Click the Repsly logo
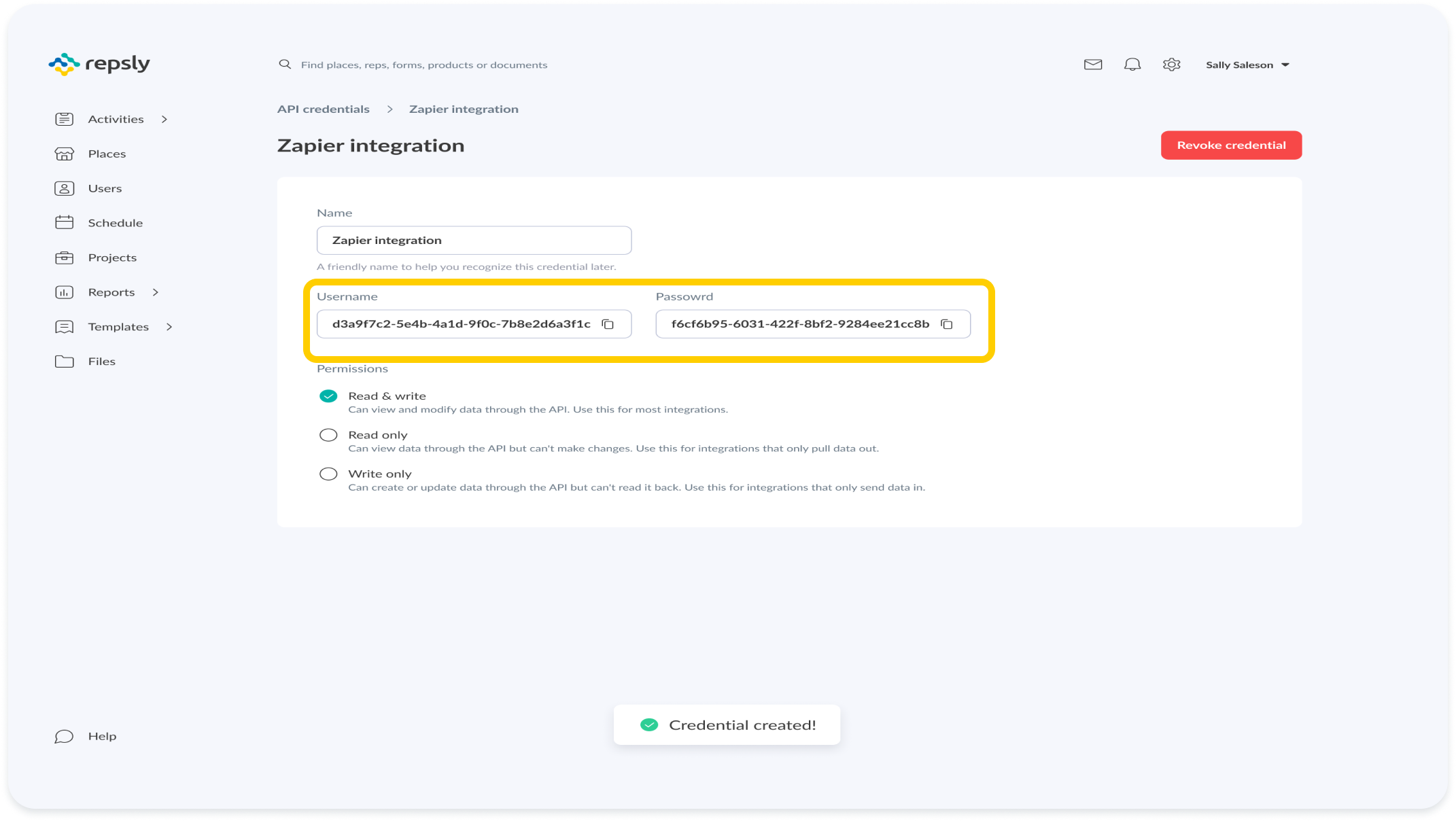Image resolution: width=1456 pixels, height=821 pixels. 99,64
